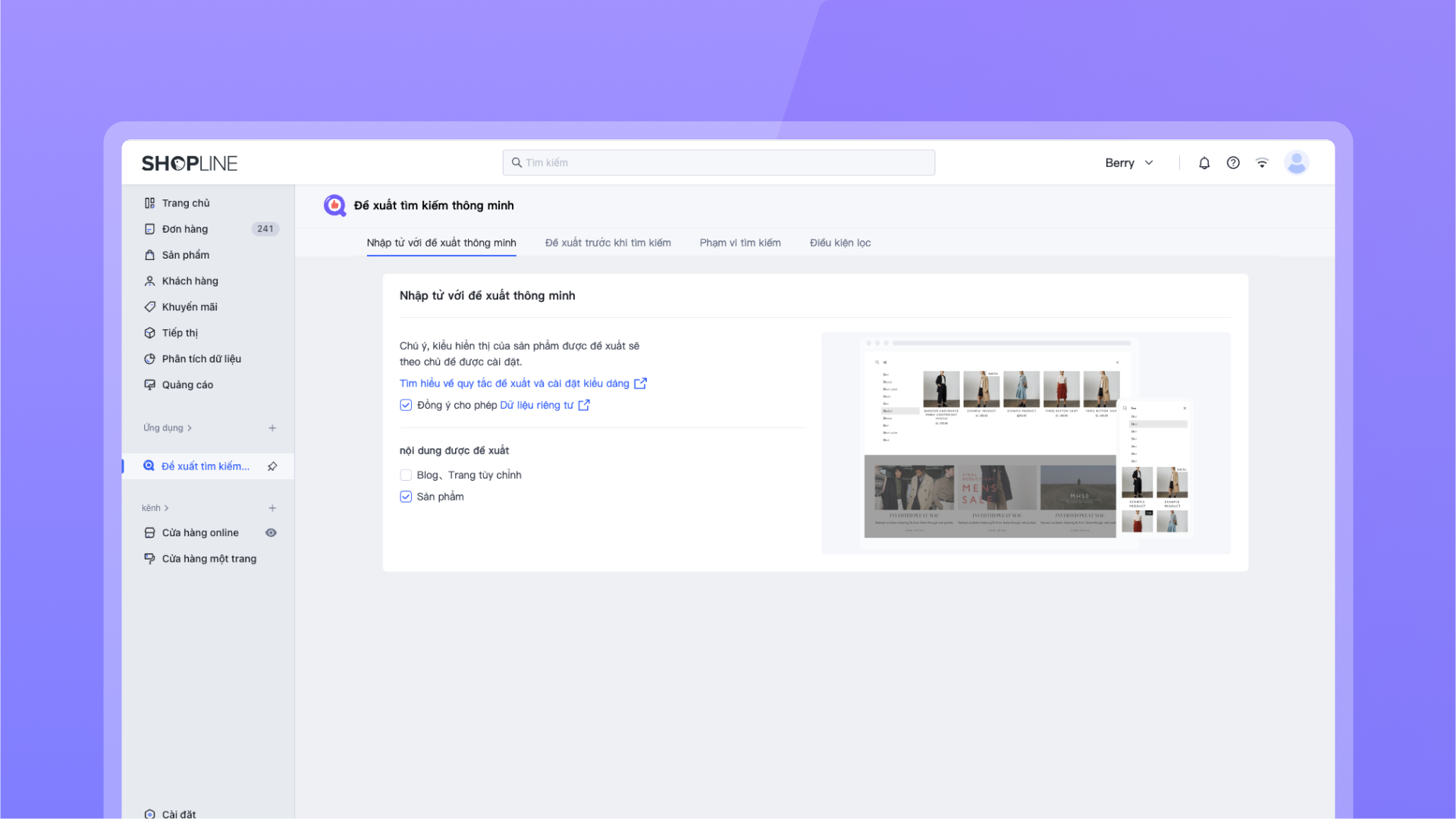Uncheck Đồng ý cho phép checkbox

(406, 405)
